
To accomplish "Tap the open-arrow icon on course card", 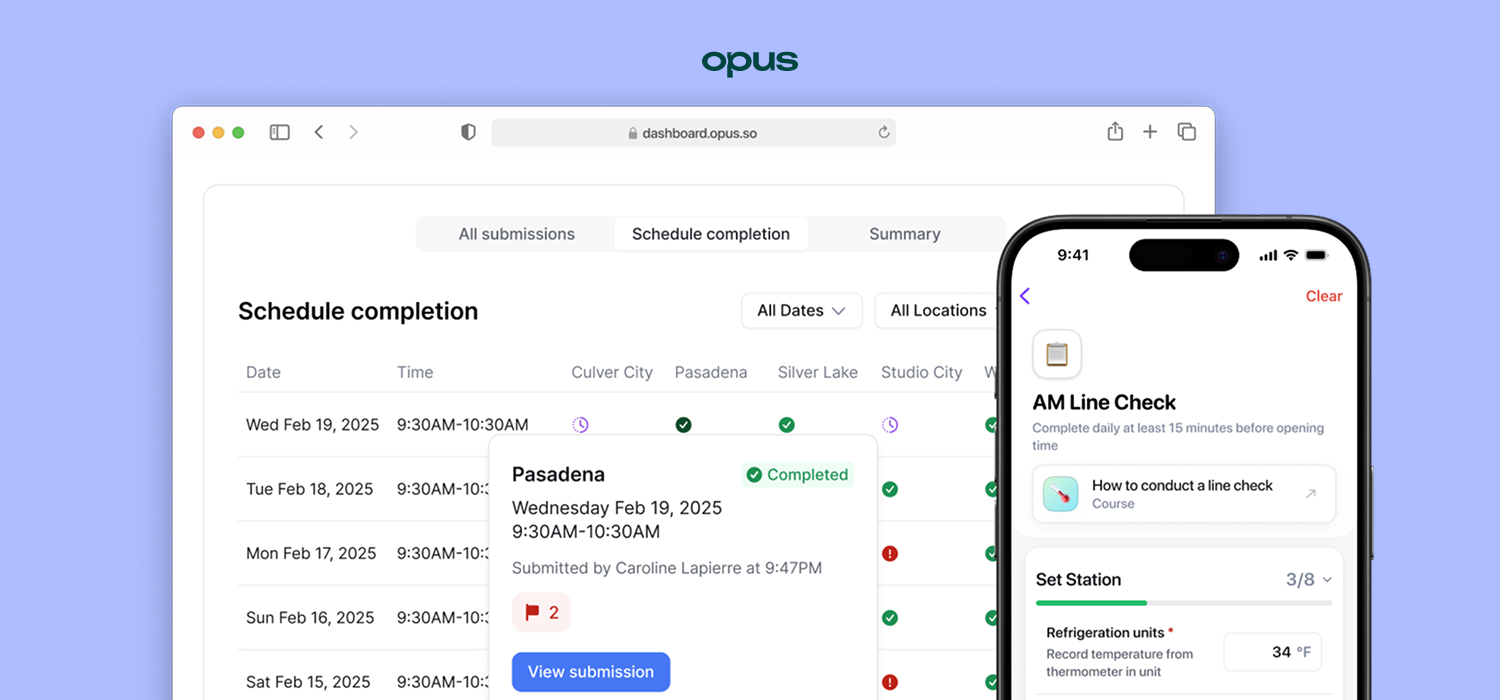I will click(1311, 494).
